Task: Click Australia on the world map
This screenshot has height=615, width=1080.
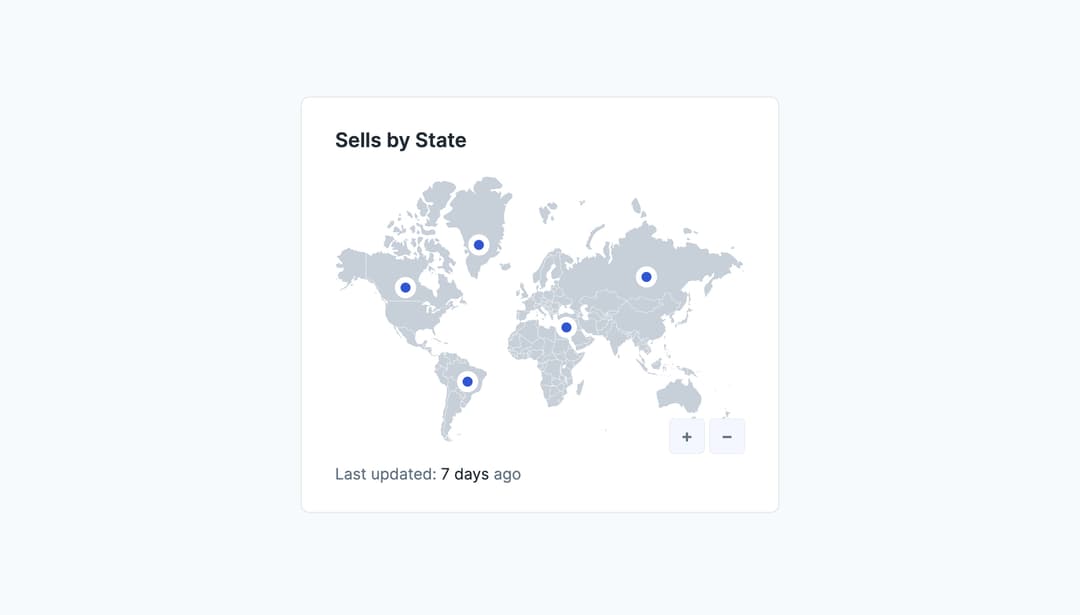Action: [x=678, y=395]
